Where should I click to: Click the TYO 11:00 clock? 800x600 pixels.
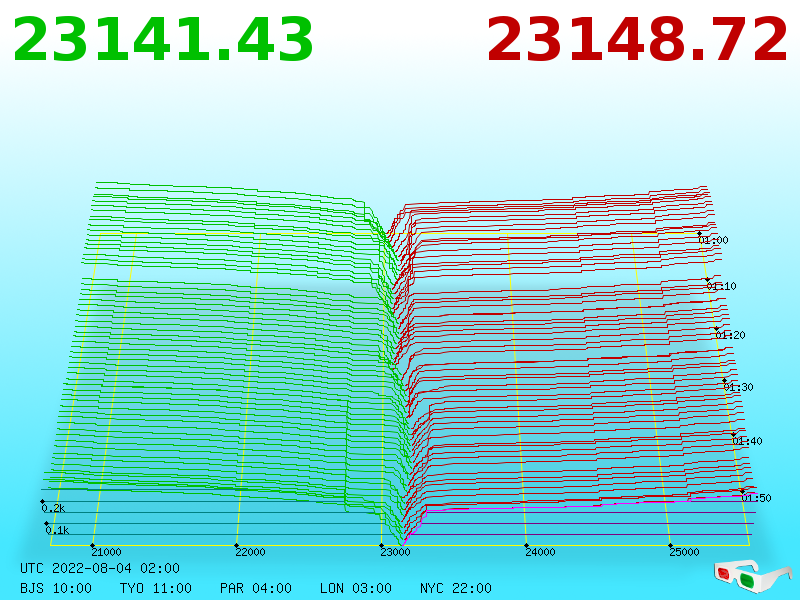pos(156,588)
